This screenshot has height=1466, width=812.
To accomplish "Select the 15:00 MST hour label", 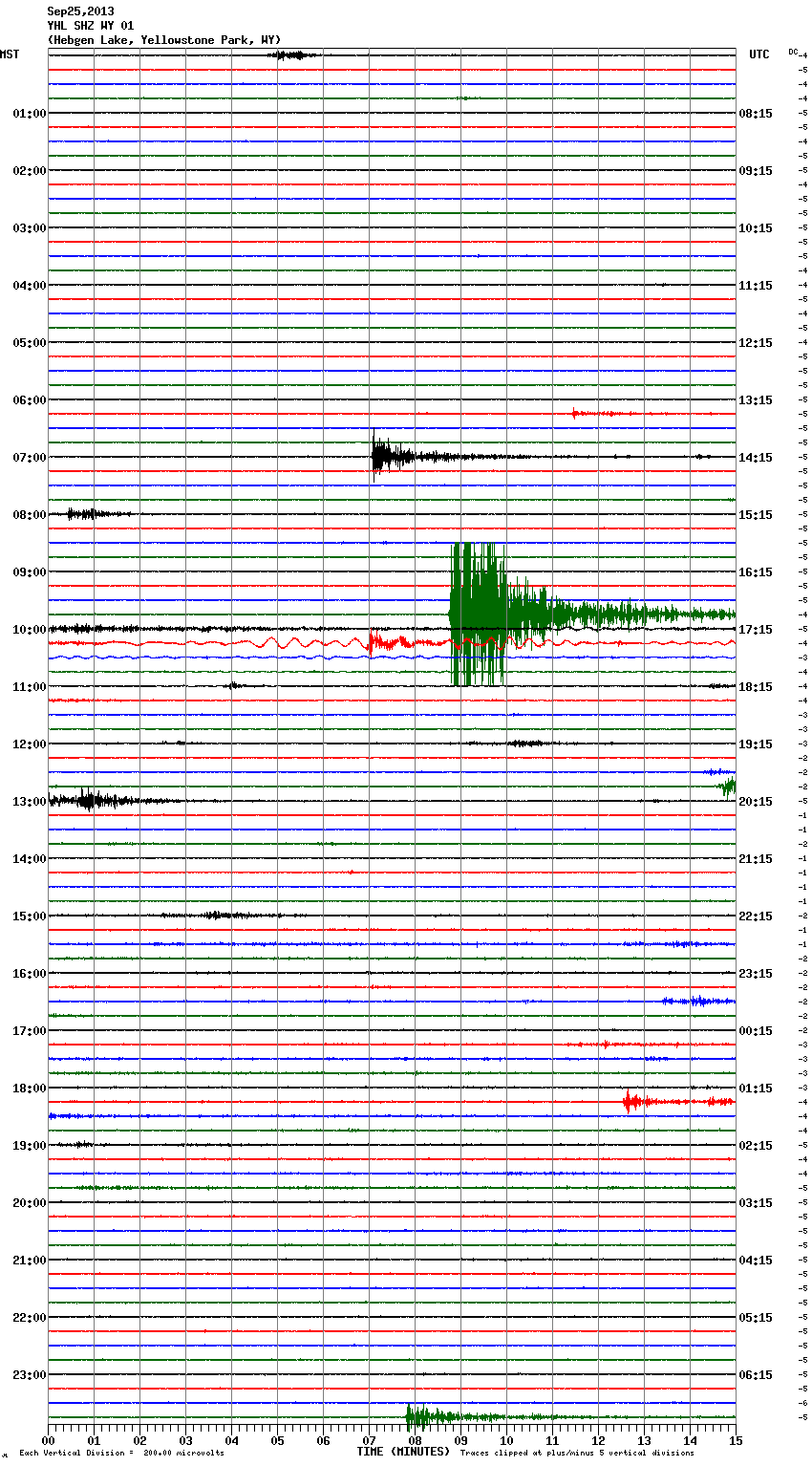I will point(30,916).
